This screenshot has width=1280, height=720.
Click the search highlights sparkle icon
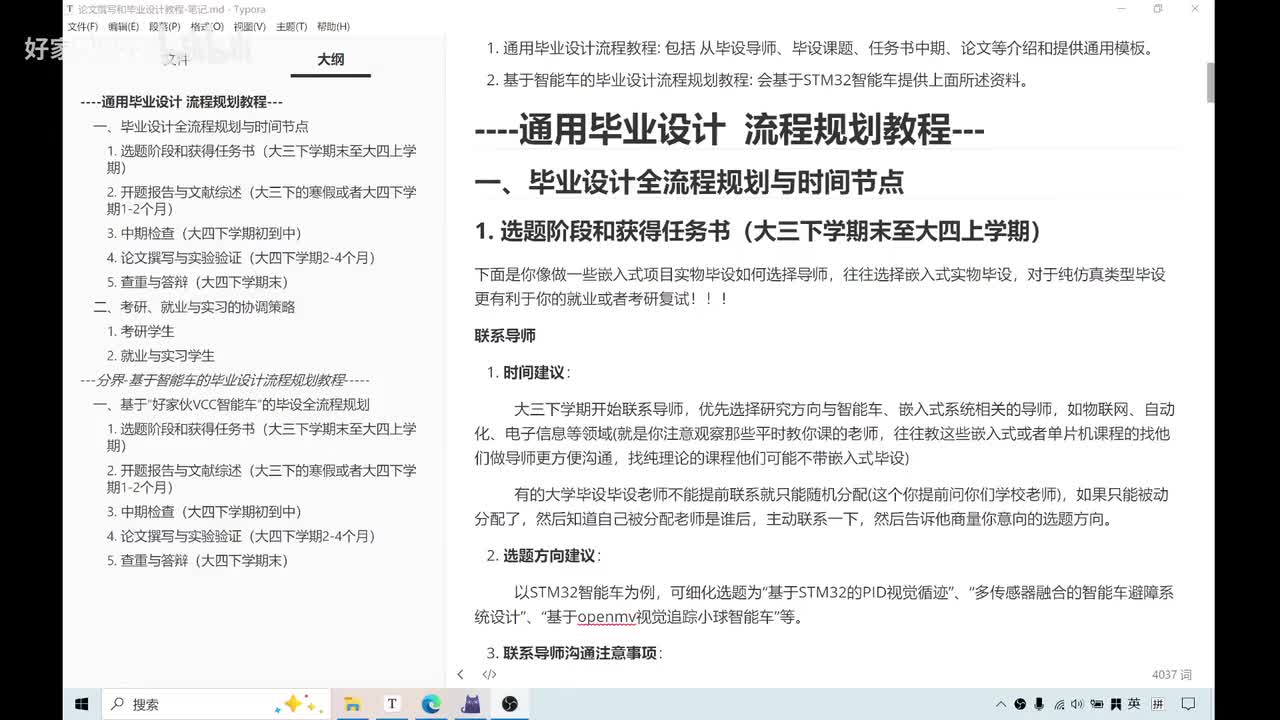[x=297, y=704]
